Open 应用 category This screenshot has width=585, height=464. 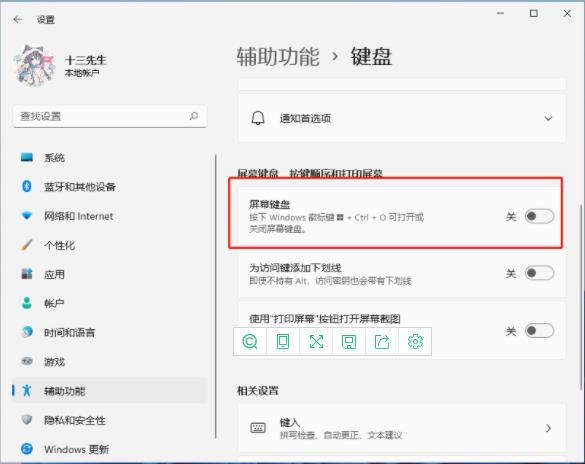tap(110, 275)
